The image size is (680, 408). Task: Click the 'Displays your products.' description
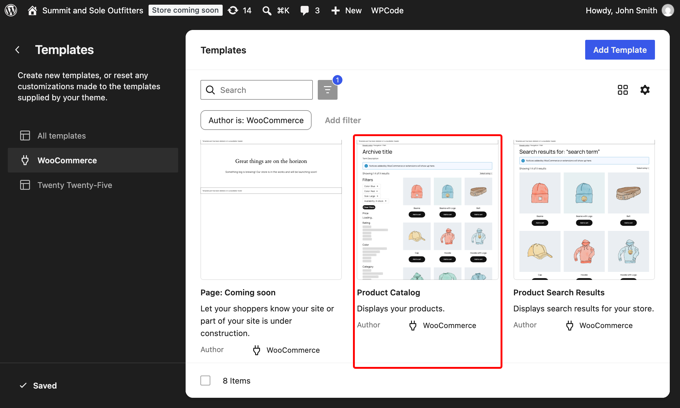401,309
